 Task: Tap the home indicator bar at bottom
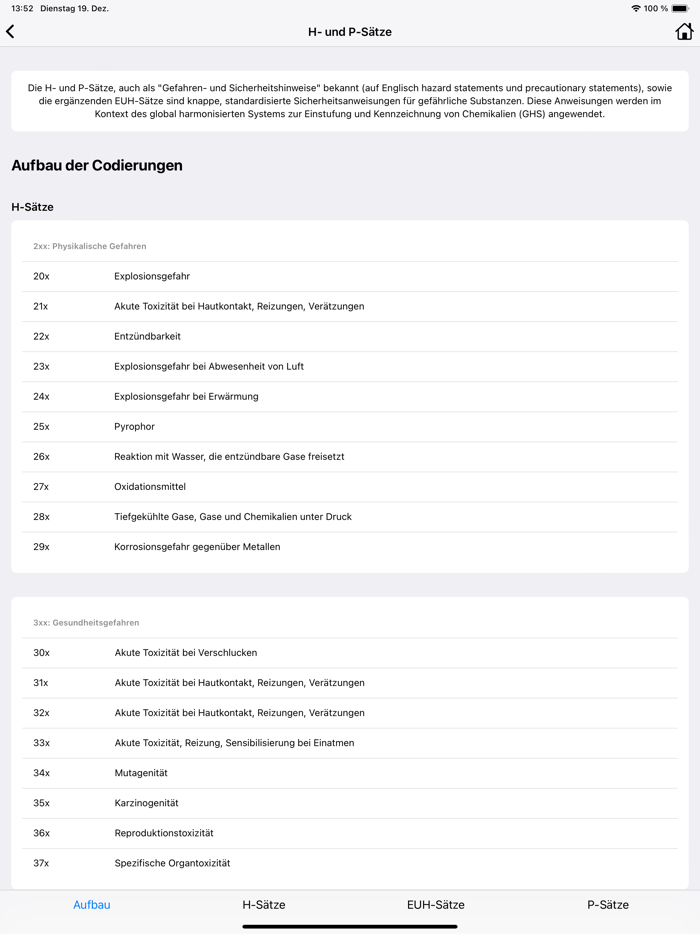[x=350, y=927]
